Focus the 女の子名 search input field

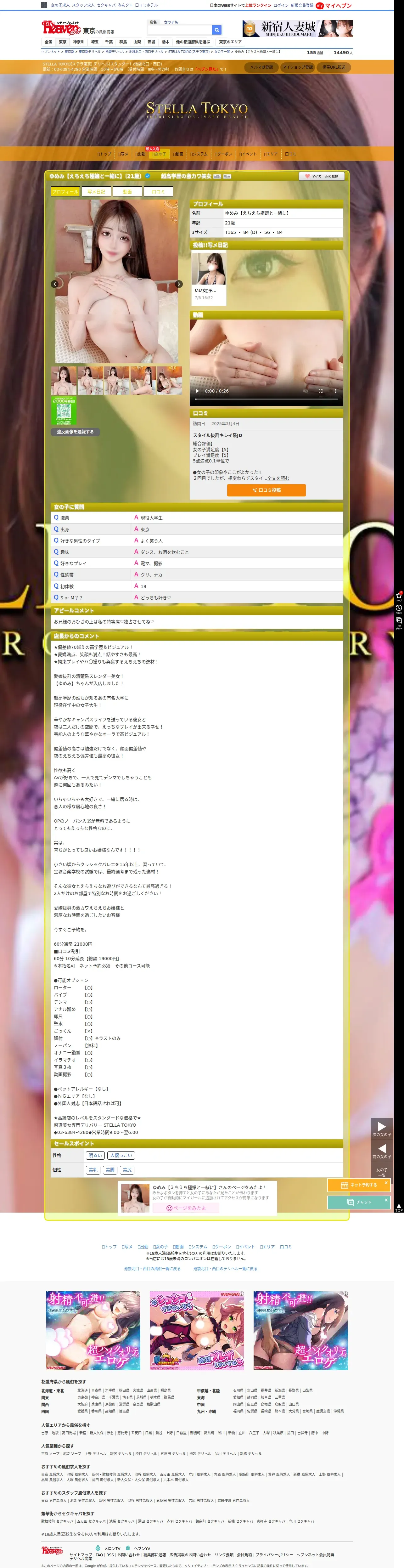(x=180, y=30)
